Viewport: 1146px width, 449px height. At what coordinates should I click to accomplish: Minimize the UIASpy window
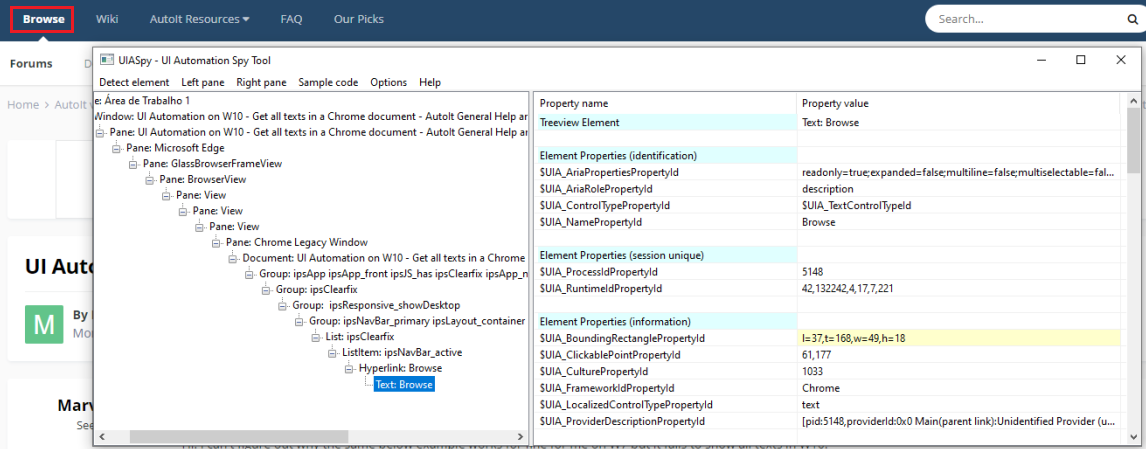point(1041,60)
